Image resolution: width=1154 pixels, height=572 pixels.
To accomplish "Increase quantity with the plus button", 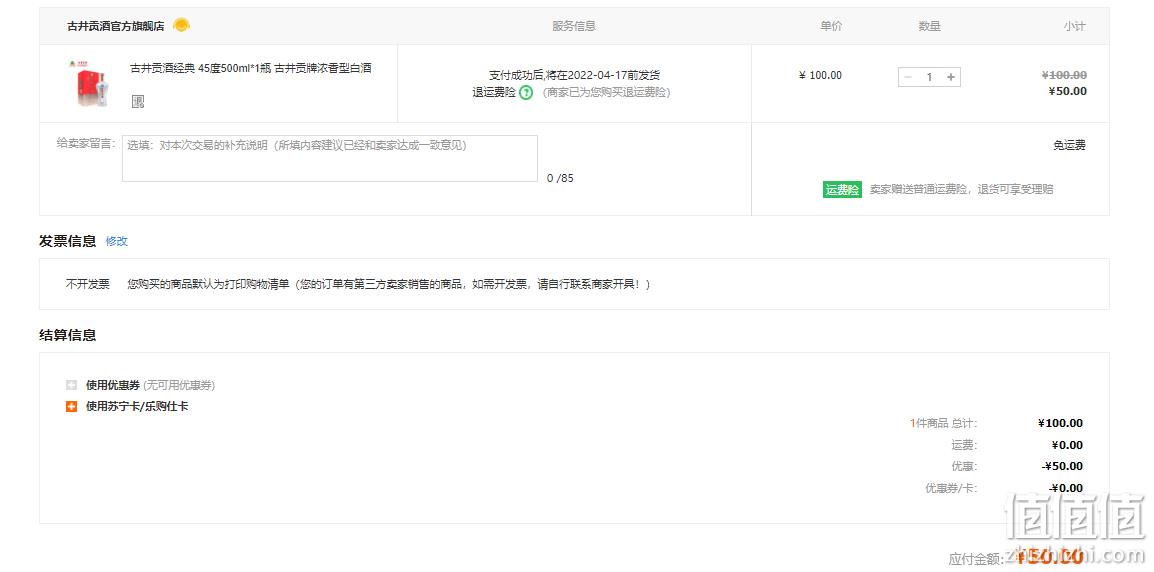I will coord(951,77).
